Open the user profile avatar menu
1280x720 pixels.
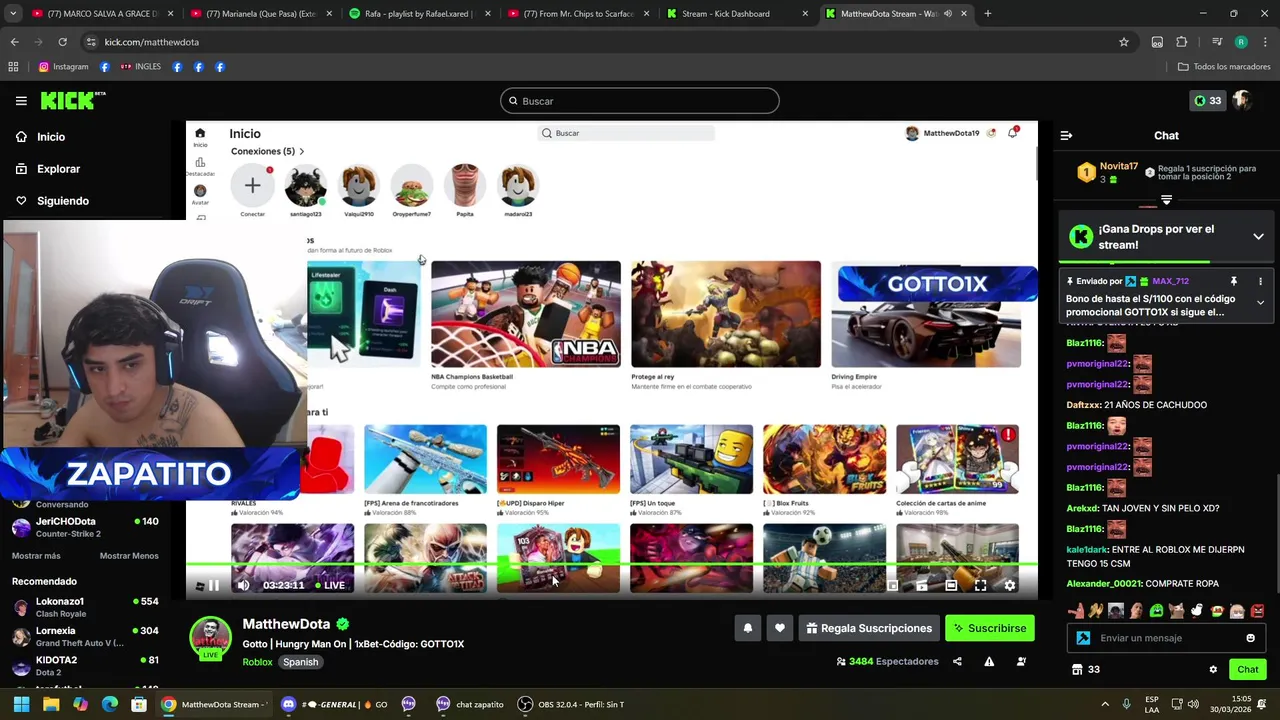coord(1242,101)
